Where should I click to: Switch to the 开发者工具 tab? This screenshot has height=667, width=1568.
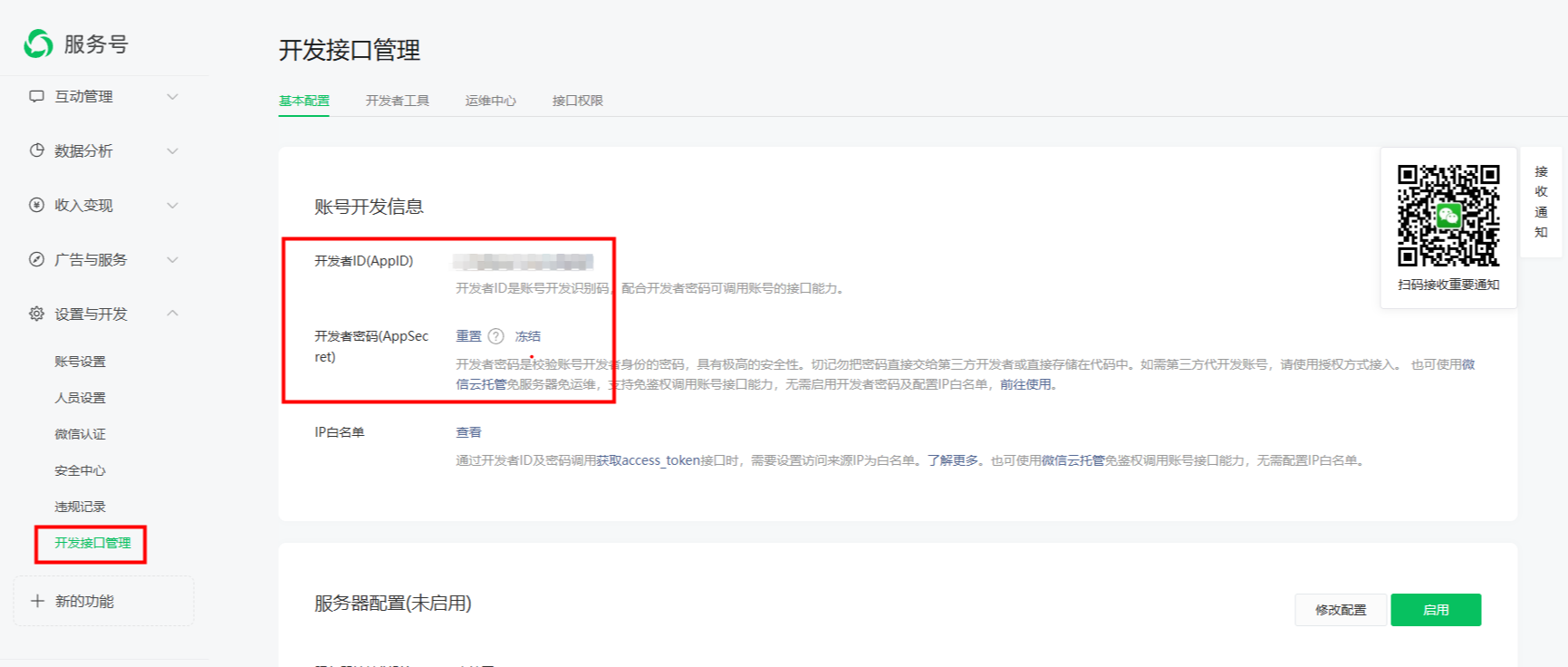[x=398, y=101]
